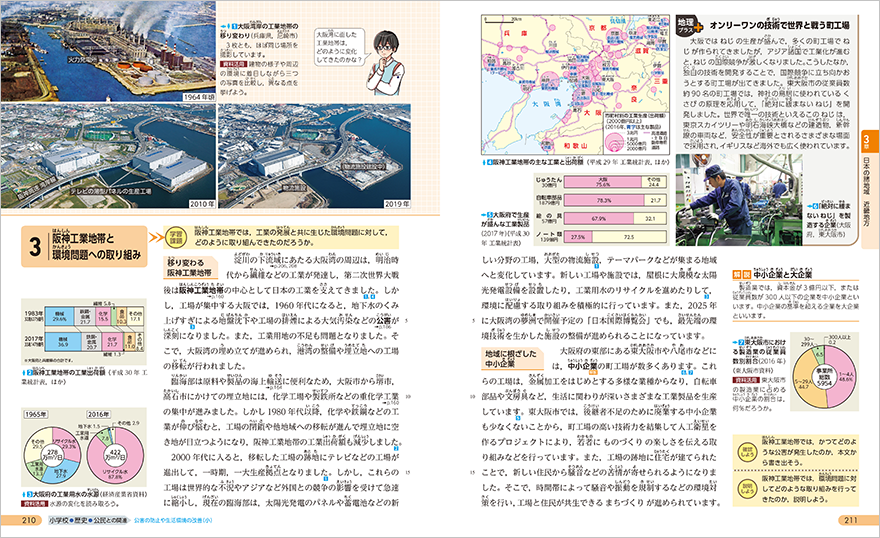The height and width of the screenshot is (538, 880).
Task: Click the 学習課題 round badge icon
Action: coord(176,238)
